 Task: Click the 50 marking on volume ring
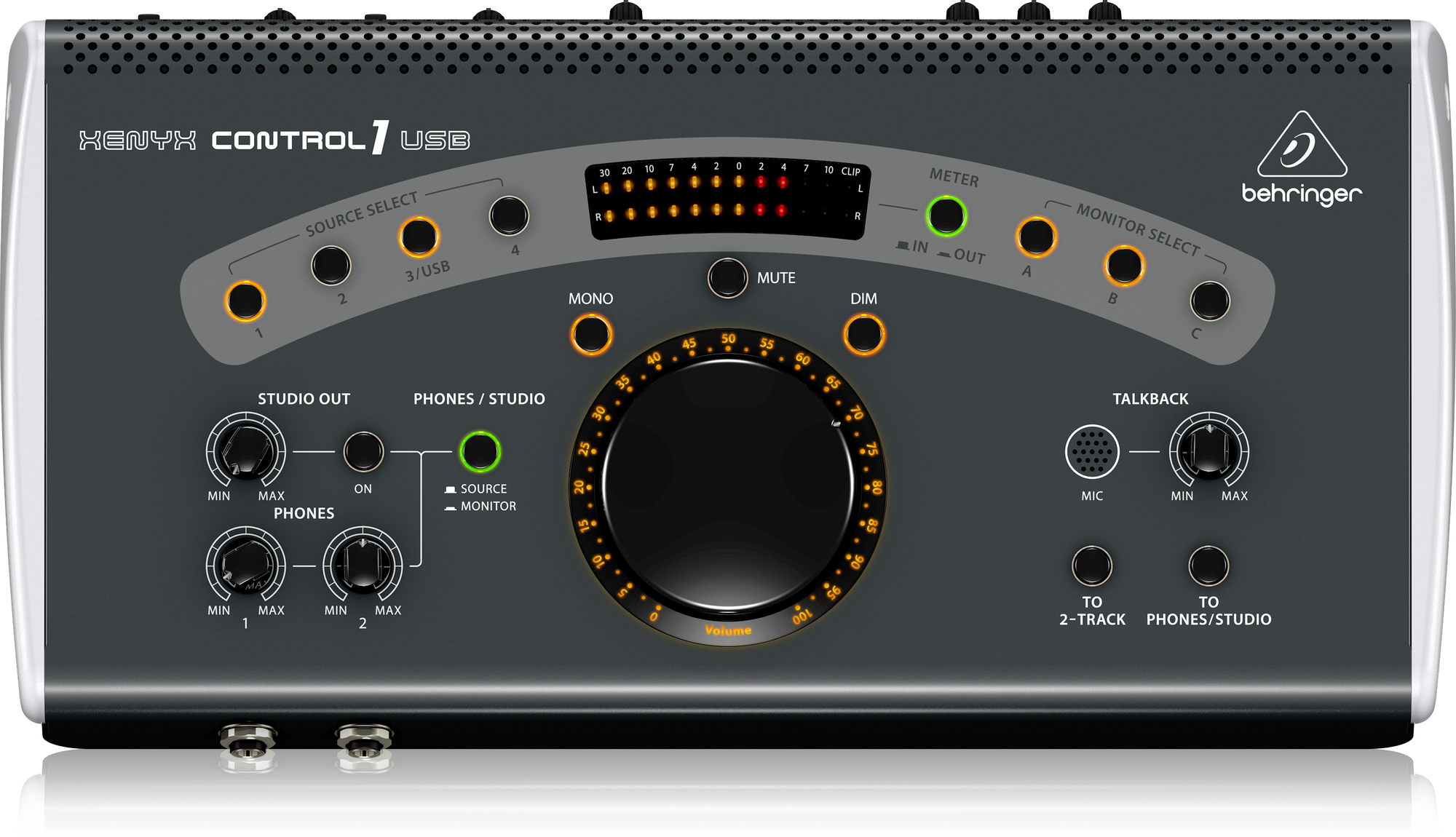point(728,338)
